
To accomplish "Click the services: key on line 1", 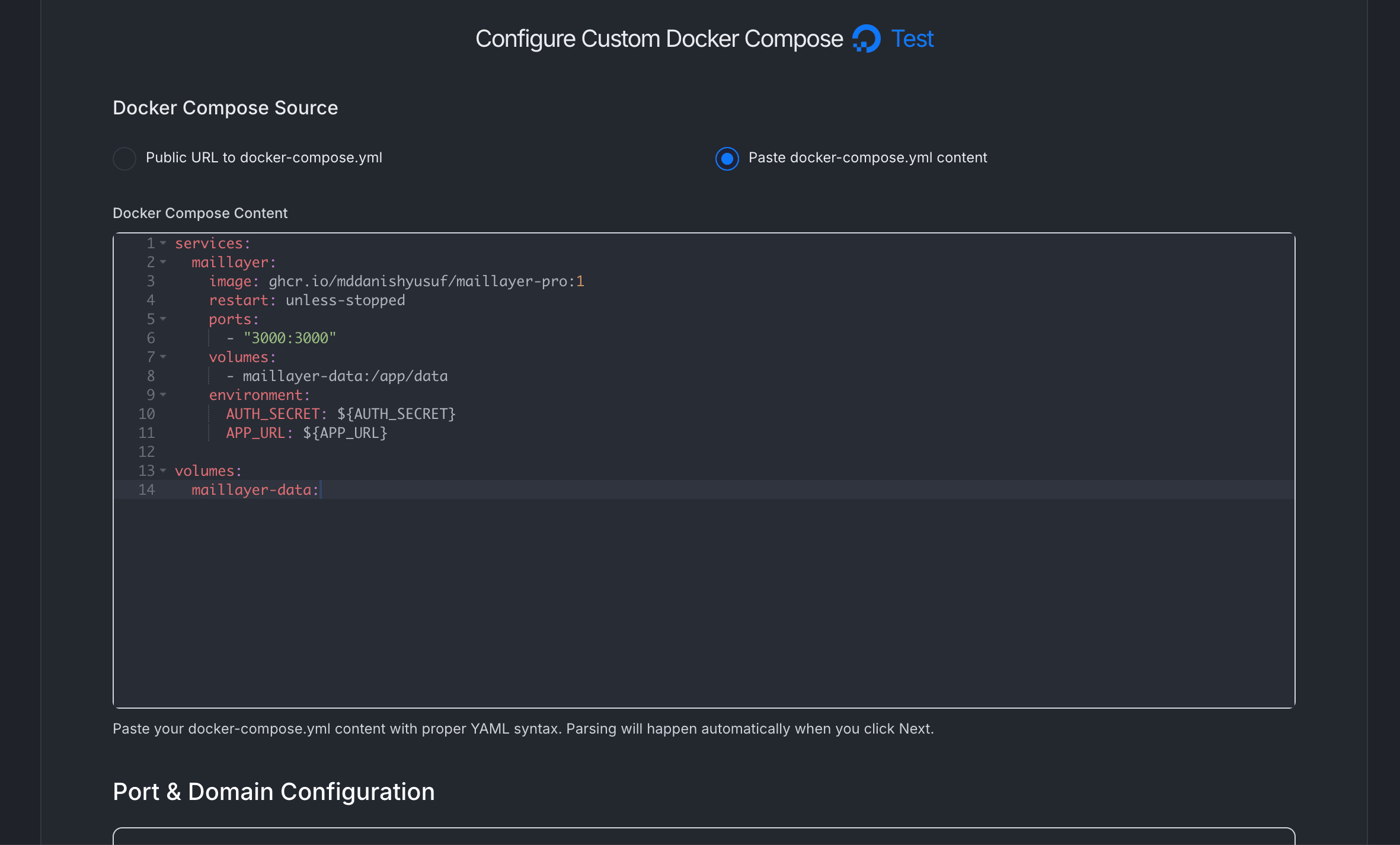I will [x=213, y=244].
